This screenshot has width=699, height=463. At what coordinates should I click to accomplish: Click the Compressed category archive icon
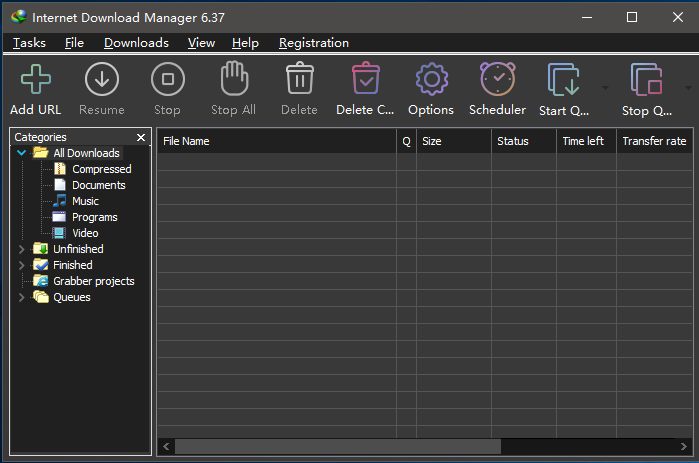coord(60,169)
